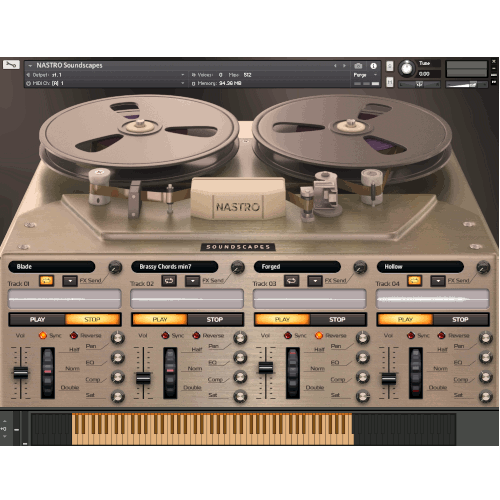500x500 pixels.
Task: Enable Reverse LED on Track 01
Action: click(74, 335)
